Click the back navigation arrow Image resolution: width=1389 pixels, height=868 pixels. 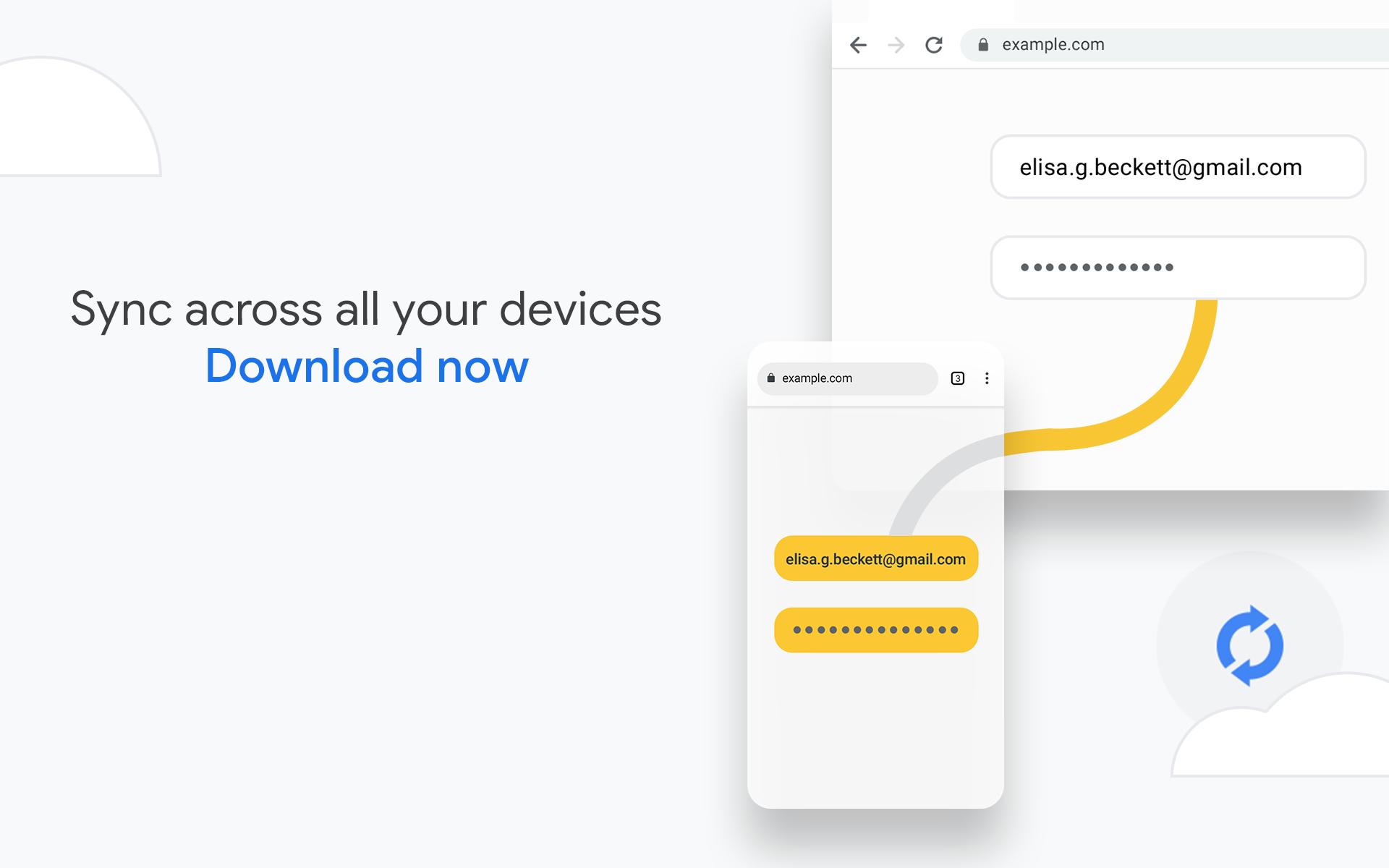tap(858, 44)
